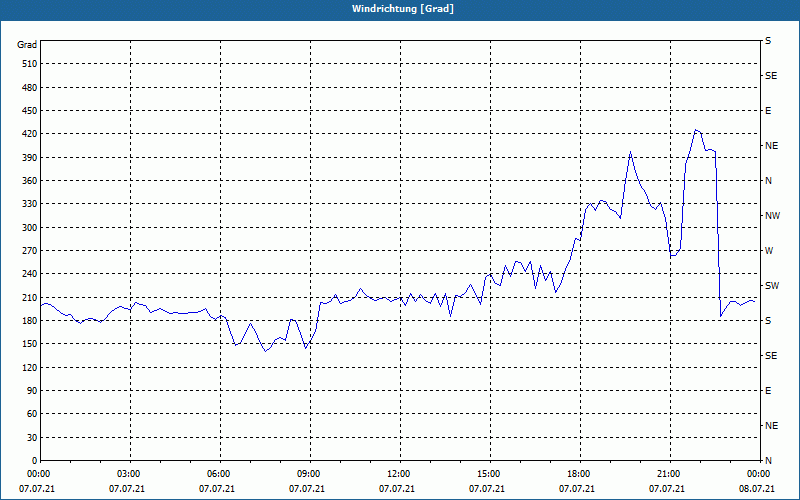Viewport: 800px width, 500px height.
Task: Choose the 180 y-axis value
Action: tap(30, 321)
